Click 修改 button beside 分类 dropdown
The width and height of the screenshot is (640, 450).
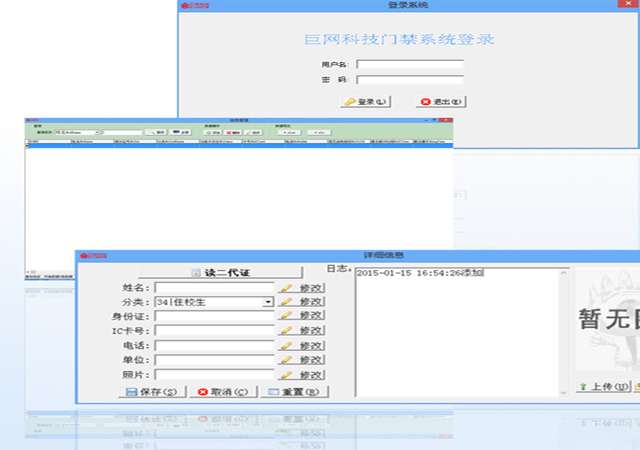[x=302, y=302]
